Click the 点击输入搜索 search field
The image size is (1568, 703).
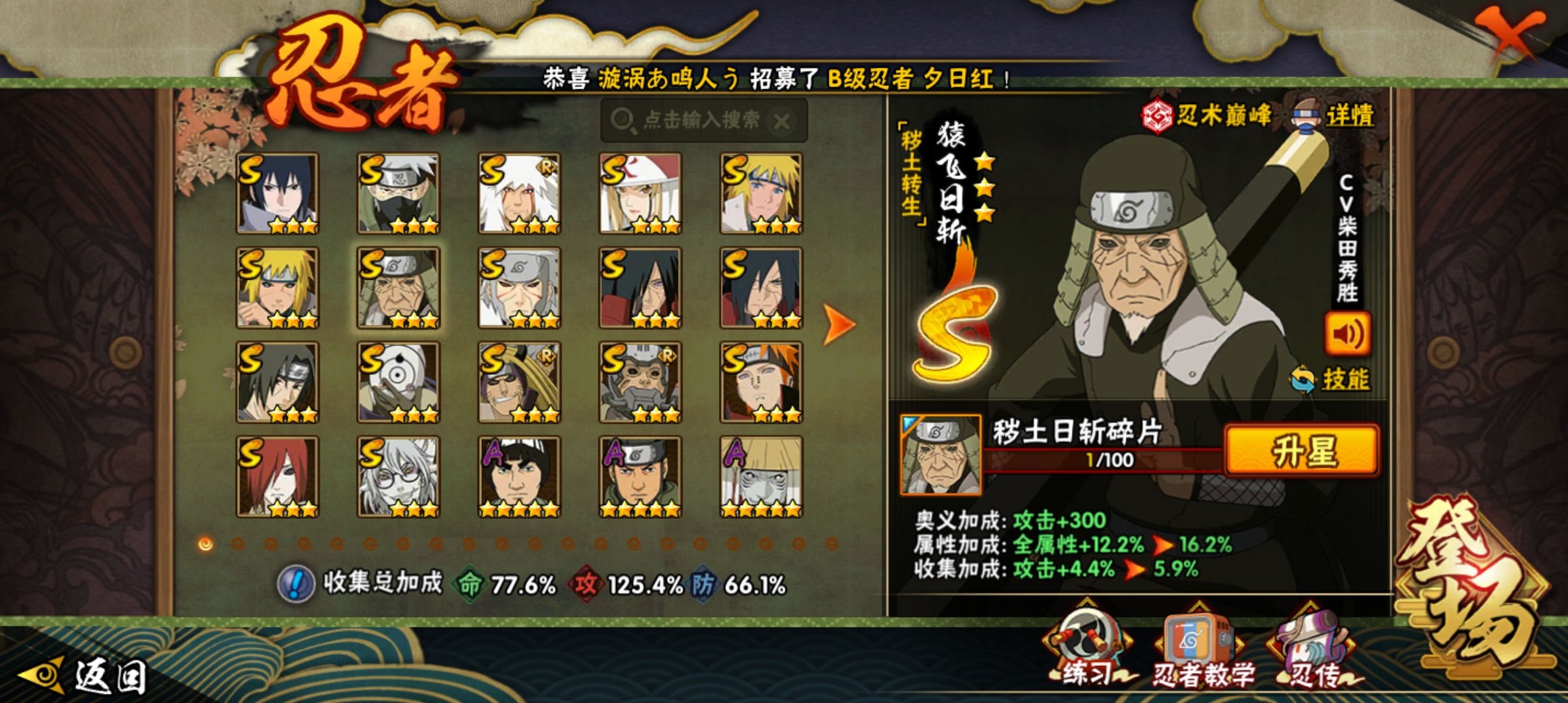click(703, 120)
